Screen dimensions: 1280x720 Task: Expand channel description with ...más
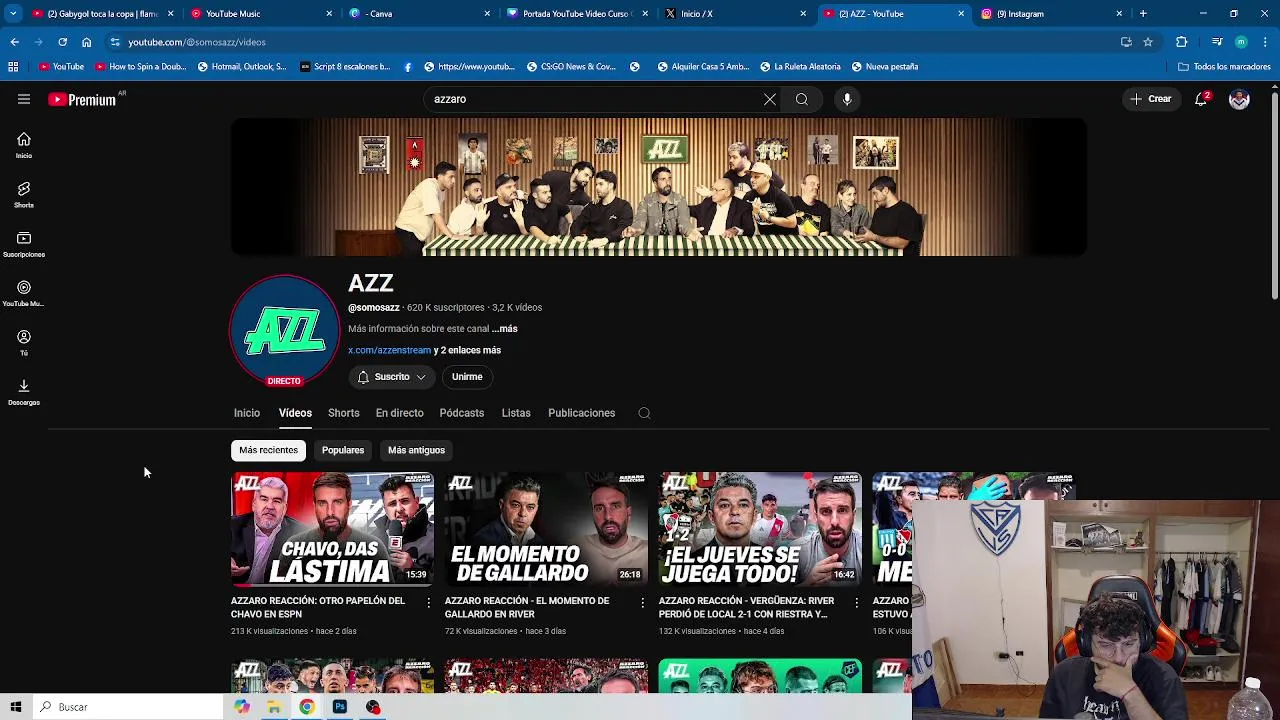[x=504, y=329]
